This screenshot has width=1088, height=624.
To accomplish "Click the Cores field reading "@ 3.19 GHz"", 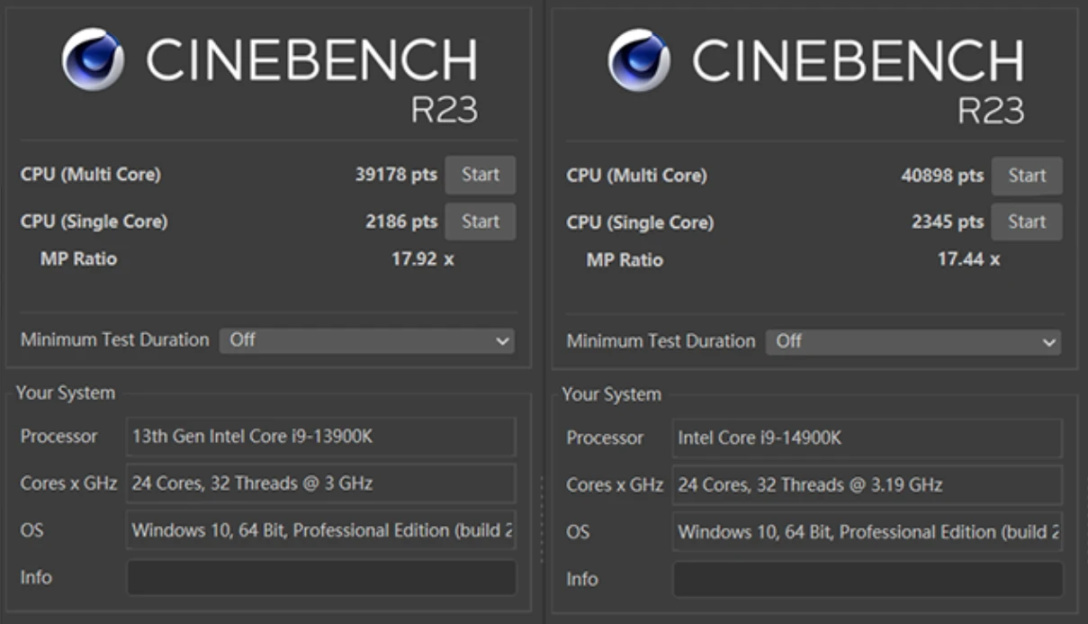I will (866, 485).
